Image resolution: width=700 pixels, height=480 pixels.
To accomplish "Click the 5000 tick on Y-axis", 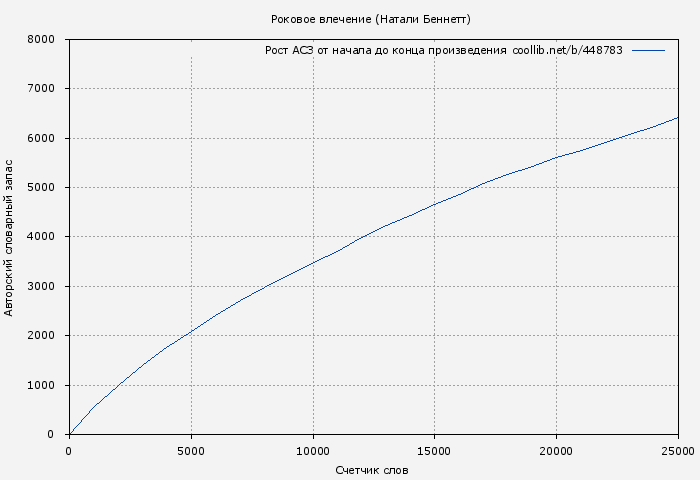I will [40, 188].
